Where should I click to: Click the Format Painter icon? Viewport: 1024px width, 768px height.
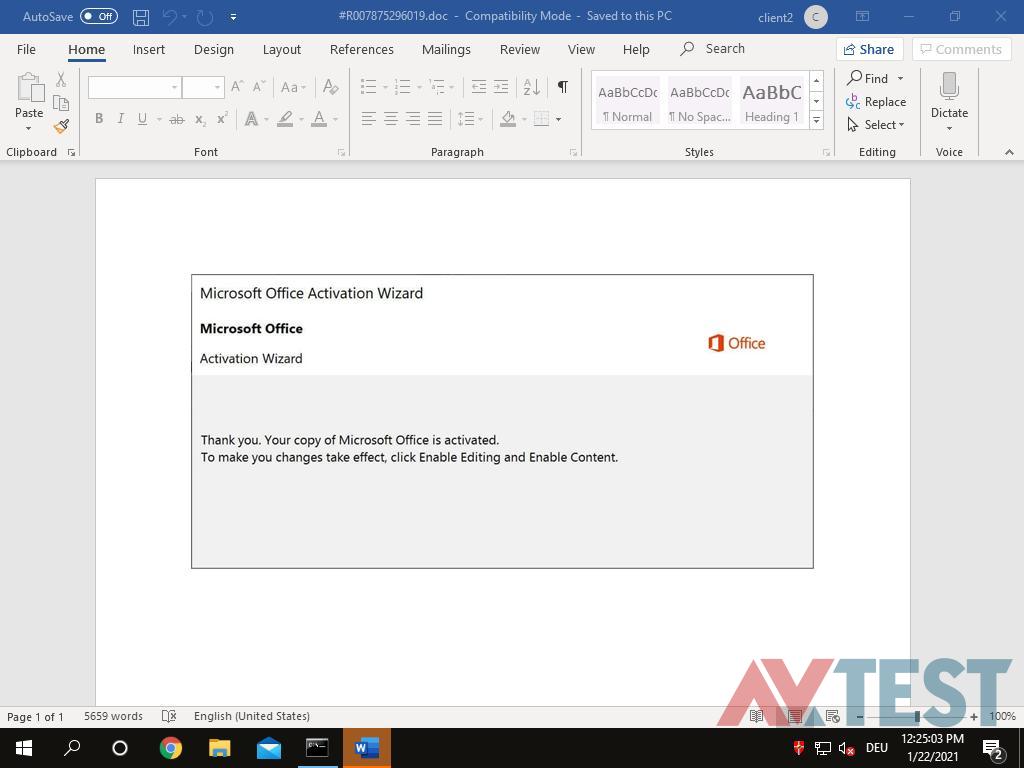point(61,126)
